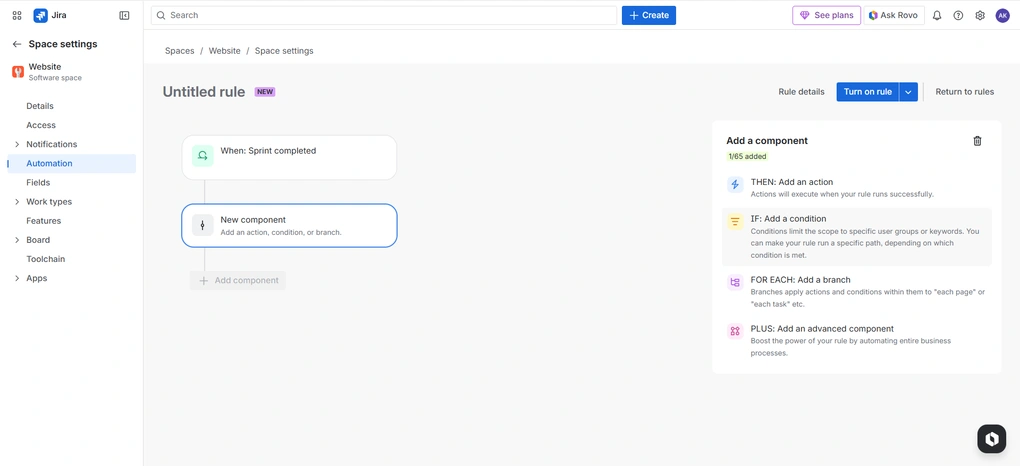Expand the Work types sidebar section
The height and width of the screenshot is (466, 1020).
click(17, 202)
